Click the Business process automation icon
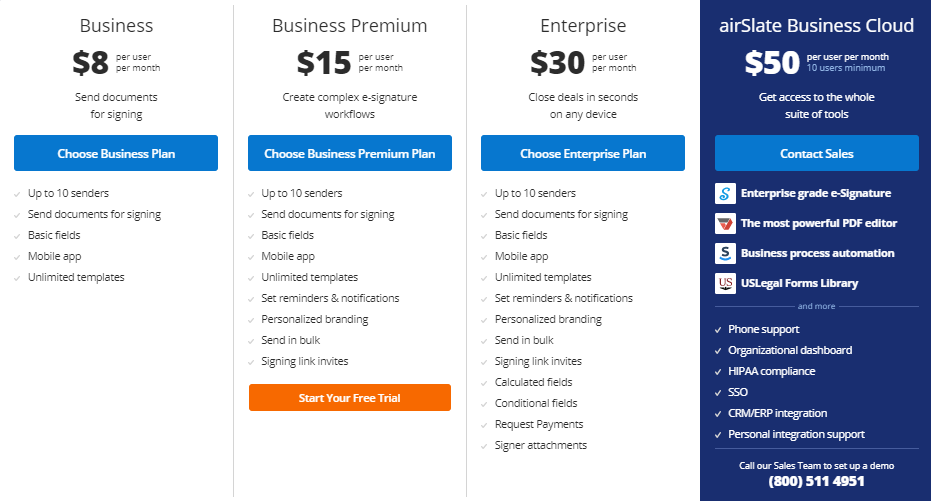The height and width of the screenshot is (501, 931). click(x=725, y=254)
